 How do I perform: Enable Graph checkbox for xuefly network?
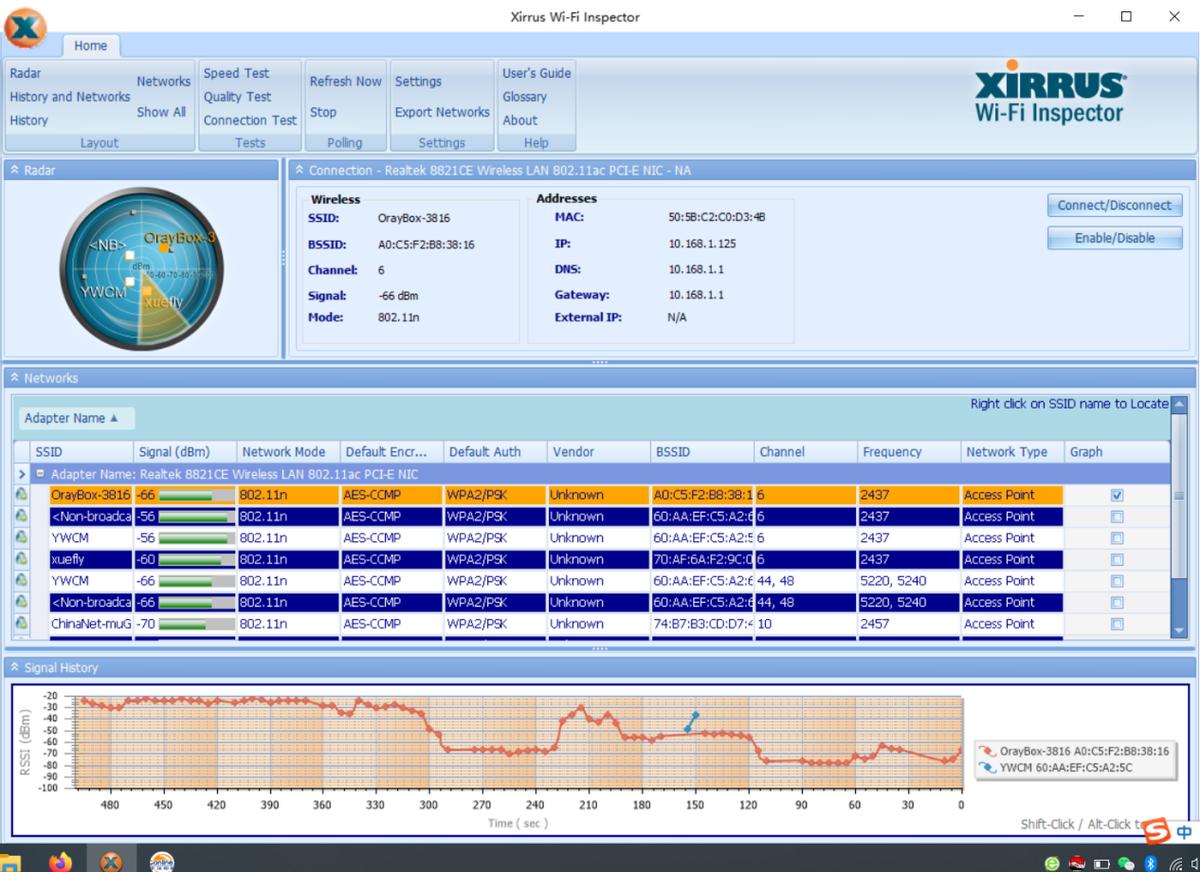coord(1117,560)
